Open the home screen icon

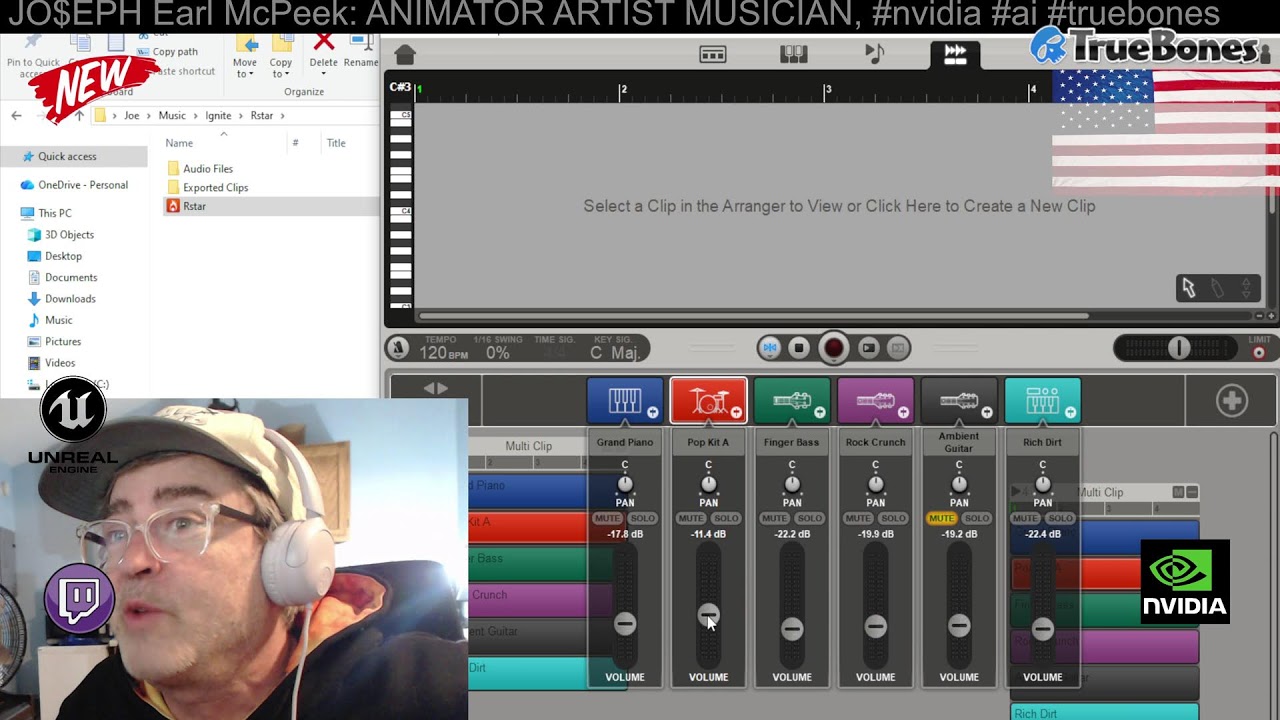(405, 54)
